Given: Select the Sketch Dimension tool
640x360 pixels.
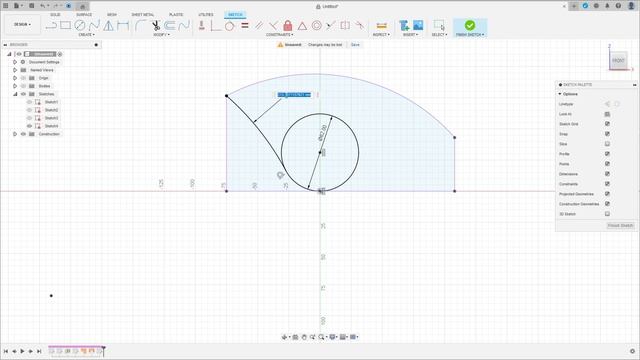Looking at the screenshot, I should click(x=123, y=25).
